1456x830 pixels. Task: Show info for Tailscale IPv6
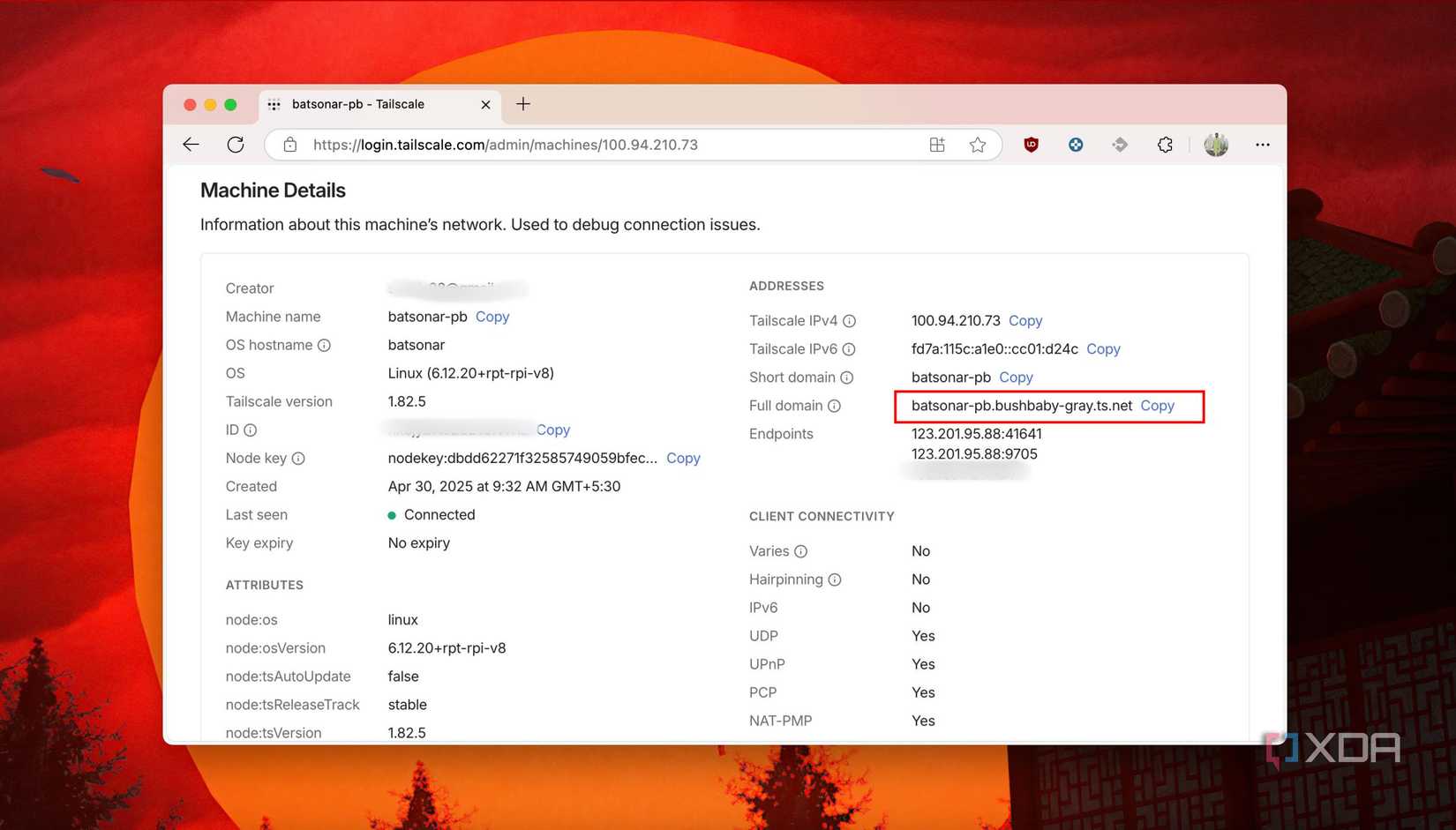point(849,349)
